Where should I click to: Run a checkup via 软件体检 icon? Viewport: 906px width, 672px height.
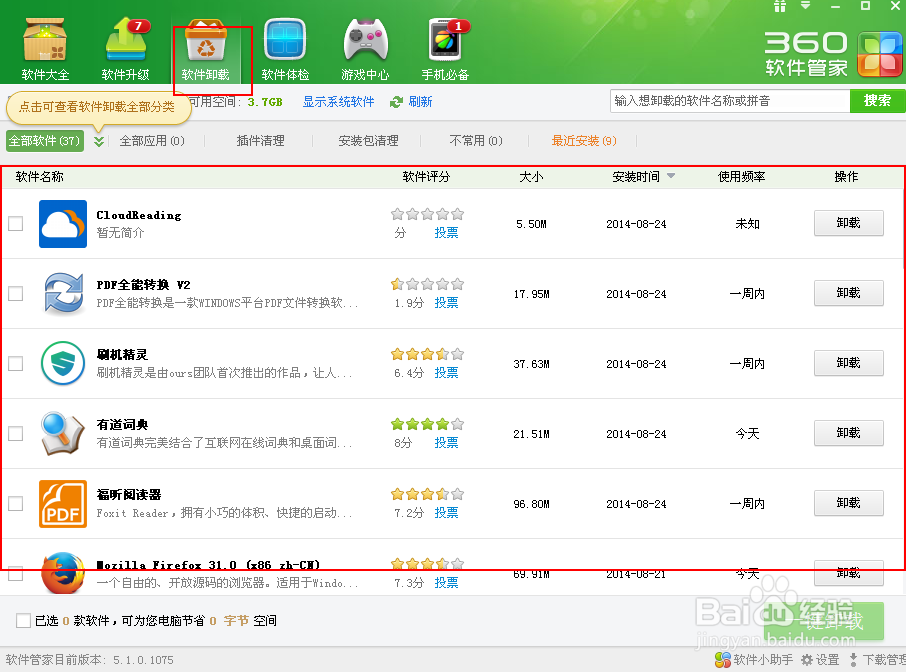285,40
